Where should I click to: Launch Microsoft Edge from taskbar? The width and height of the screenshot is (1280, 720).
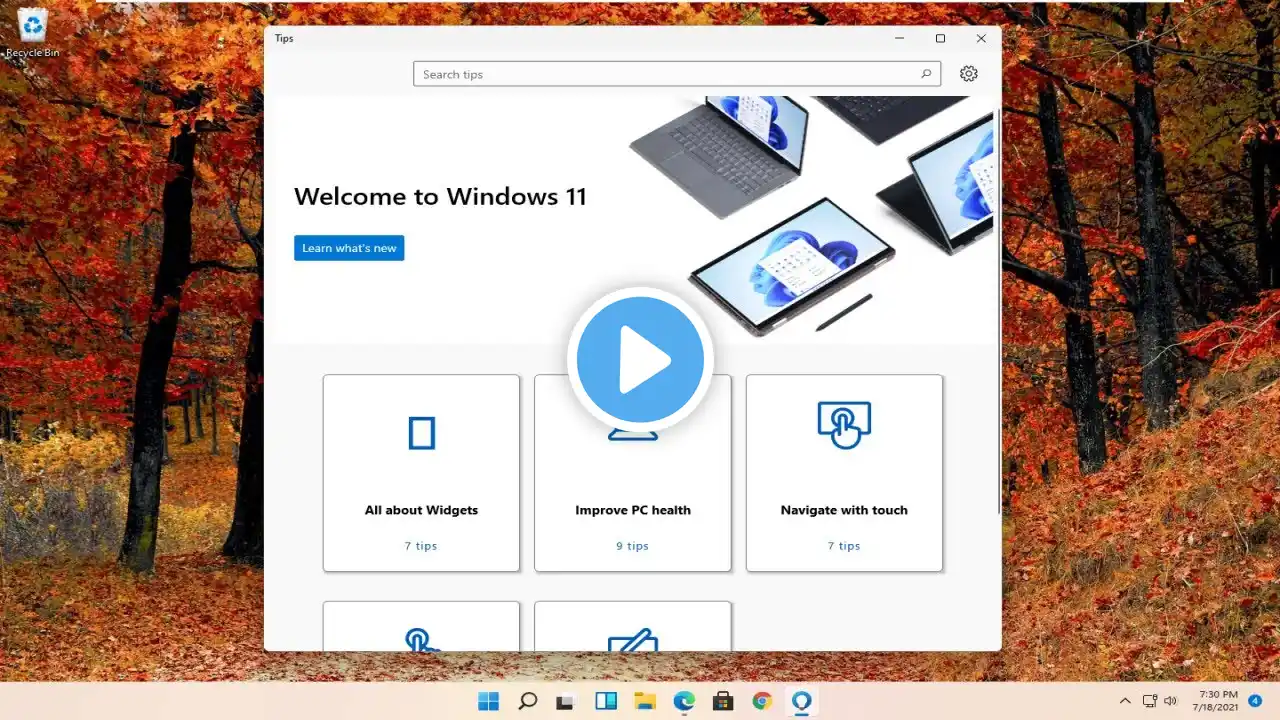[684, 701]
